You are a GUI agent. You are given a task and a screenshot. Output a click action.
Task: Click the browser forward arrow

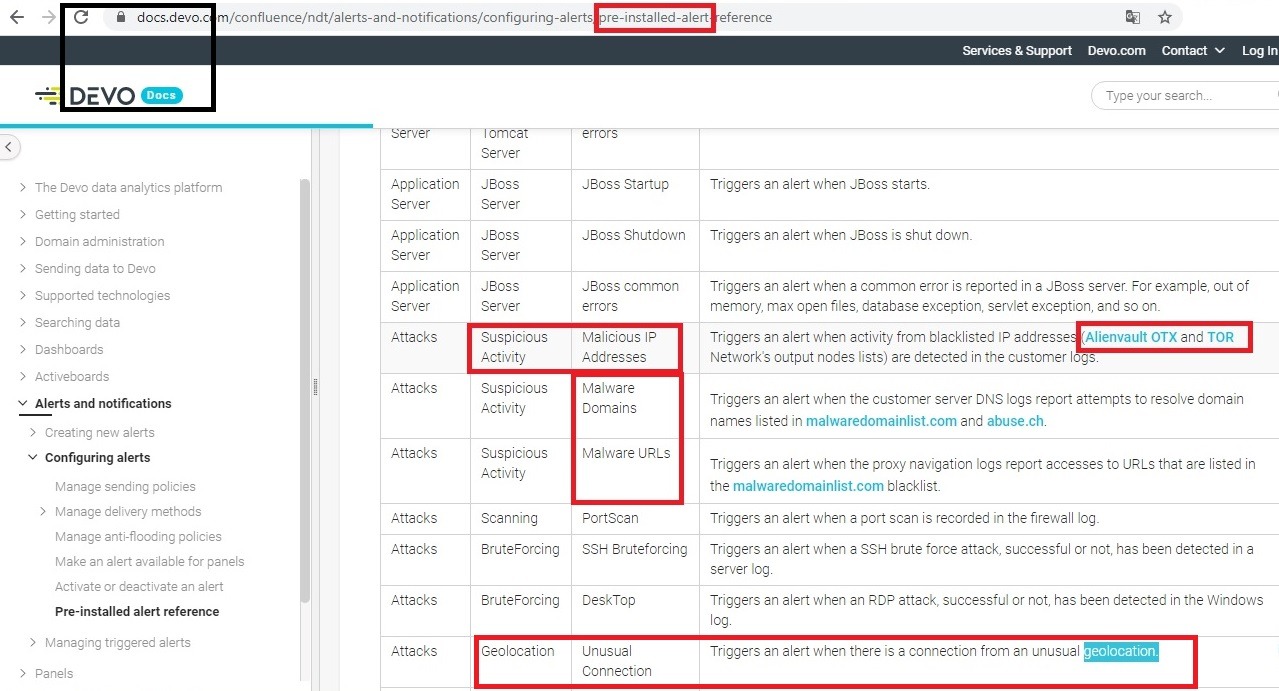tap(48, 17)
